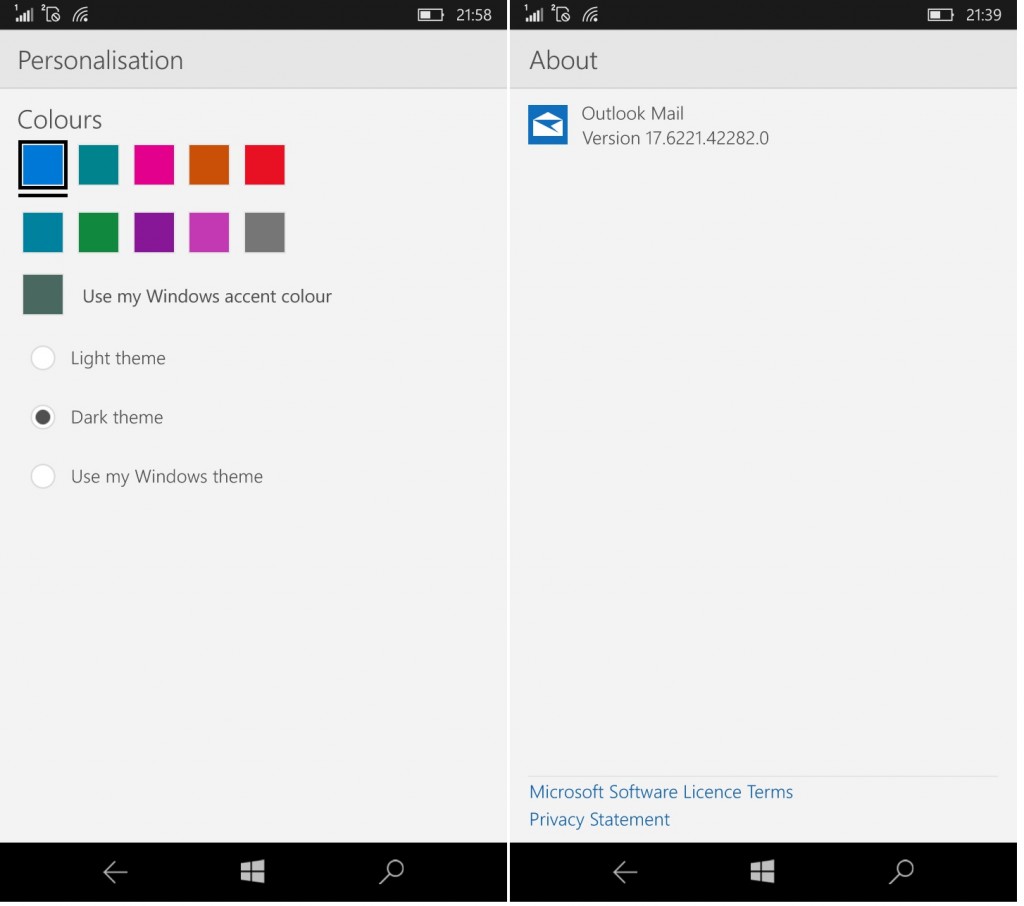
Task: Select the blue colour swatch
Action: (43, 165)
